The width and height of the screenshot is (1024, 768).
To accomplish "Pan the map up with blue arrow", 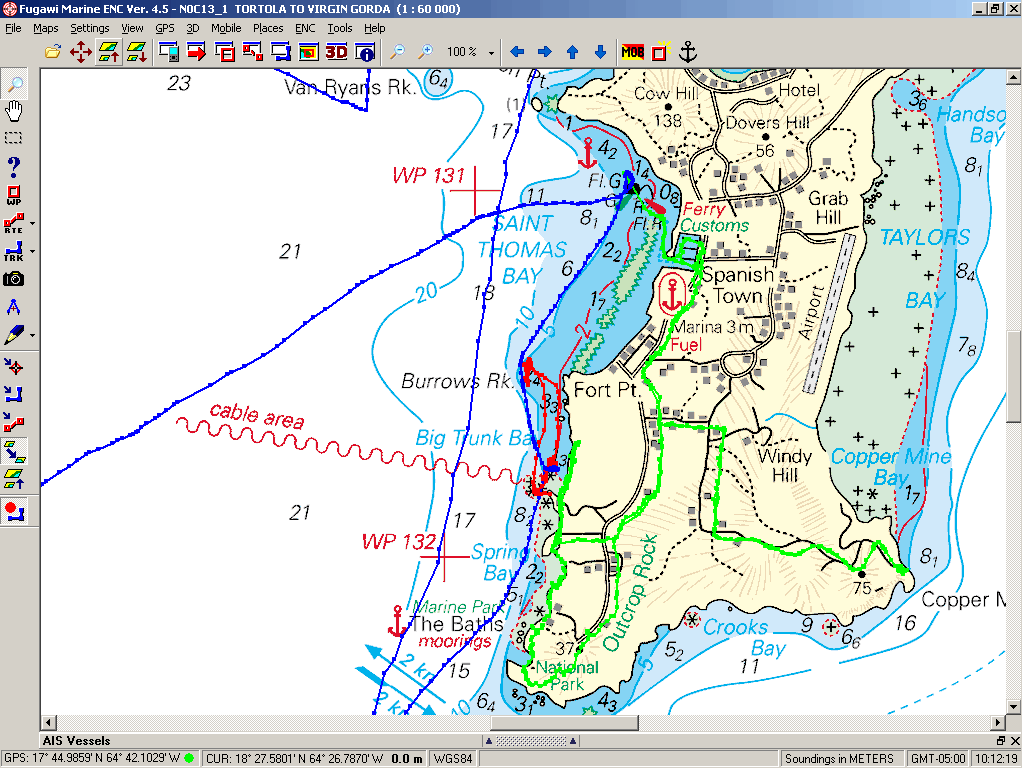I will 573,52.
